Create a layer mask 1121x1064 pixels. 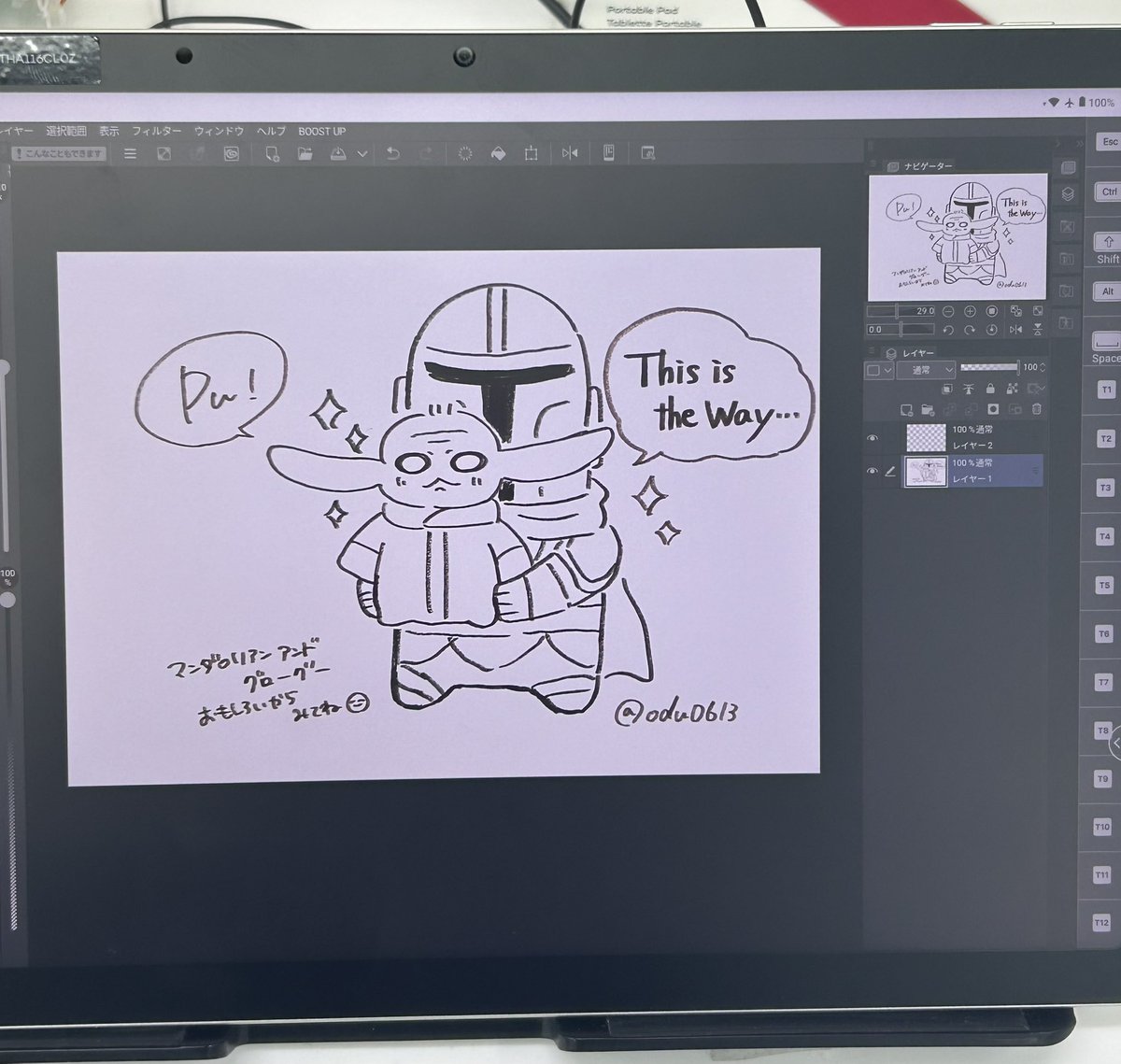[x=993, y=409]
